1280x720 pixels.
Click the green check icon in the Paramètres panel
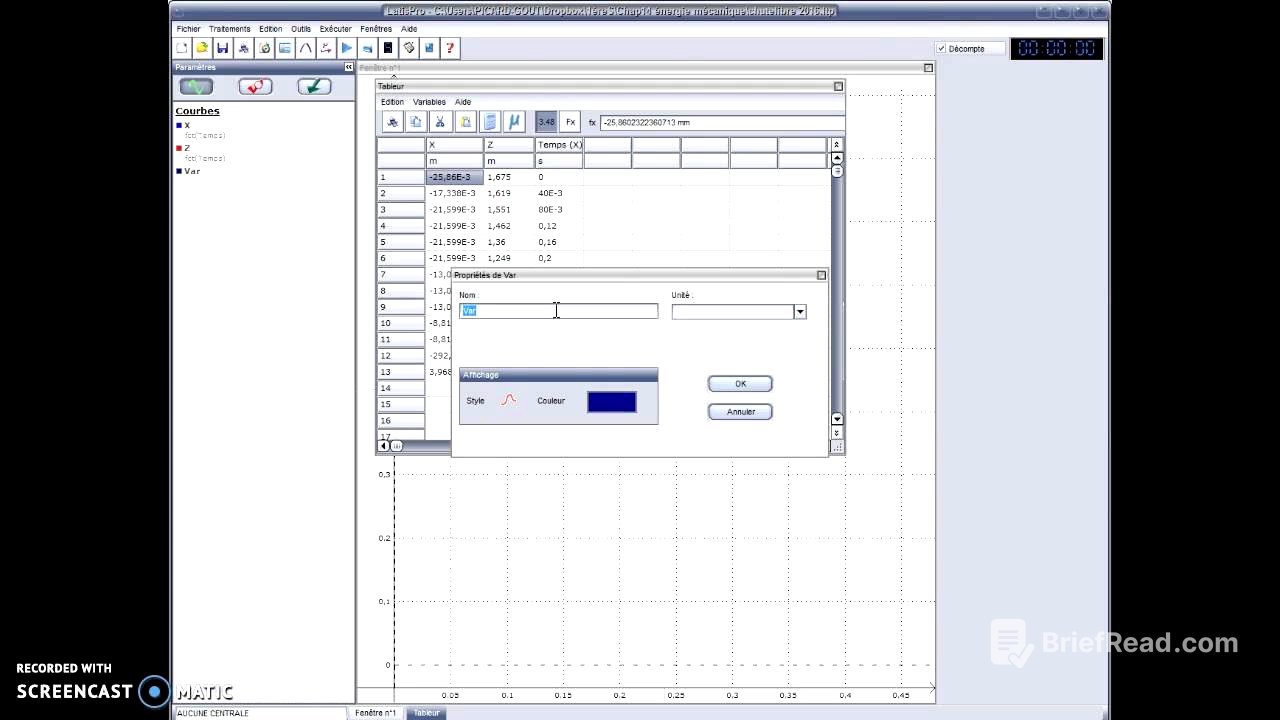tap(314, 87)
